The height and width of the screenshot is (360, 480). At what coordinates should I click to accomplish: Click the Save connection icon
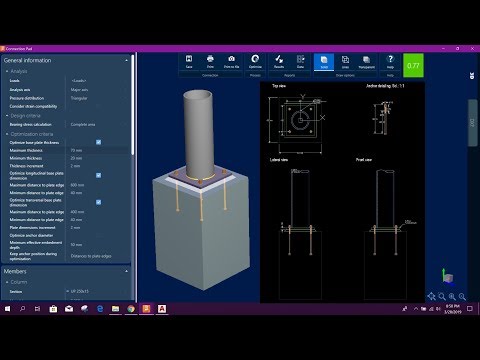[189, 61]
